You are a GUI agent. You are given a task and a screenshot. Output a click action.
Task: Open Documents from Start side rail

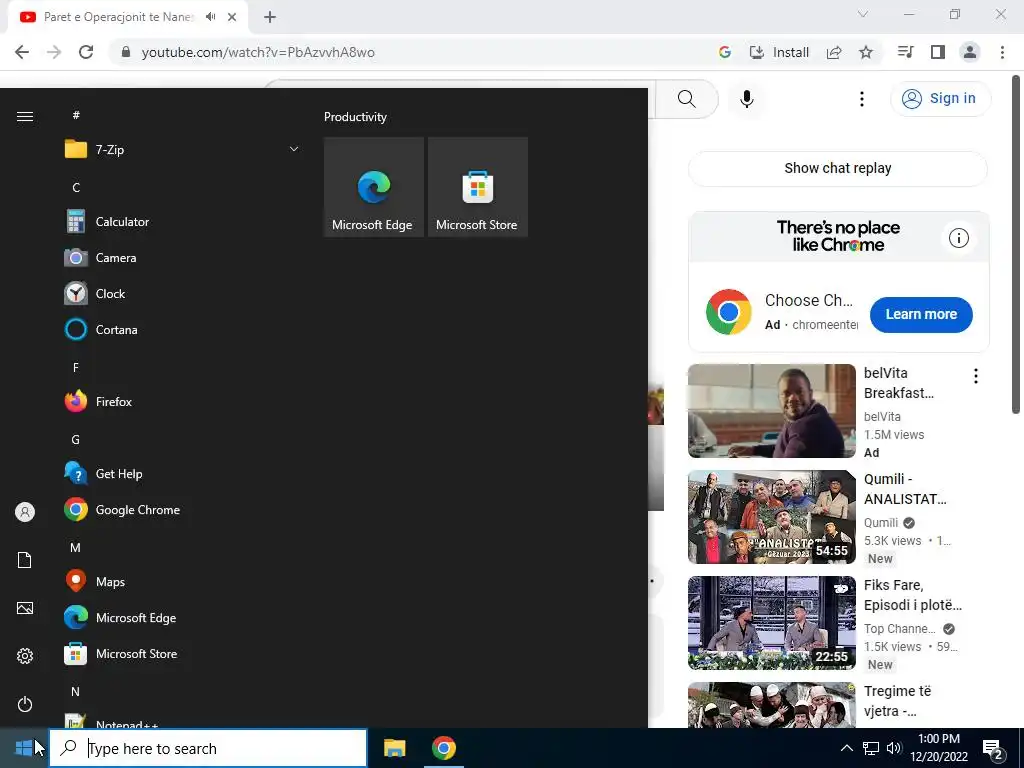[x=25, y=560]
